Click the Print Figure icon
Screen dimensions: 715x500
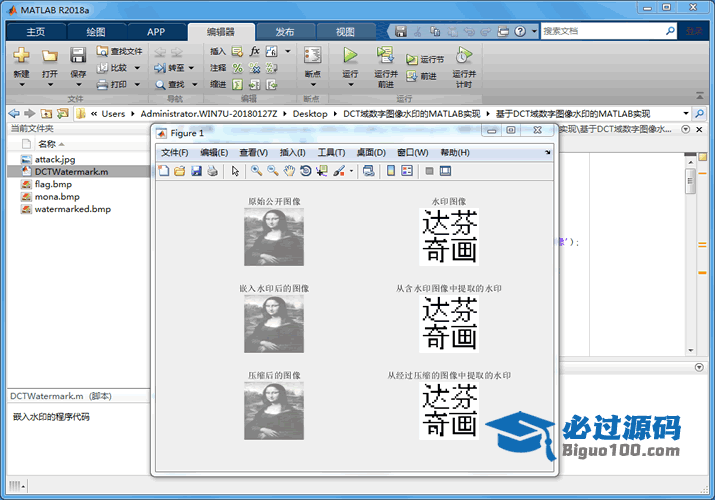pos(212,171)
